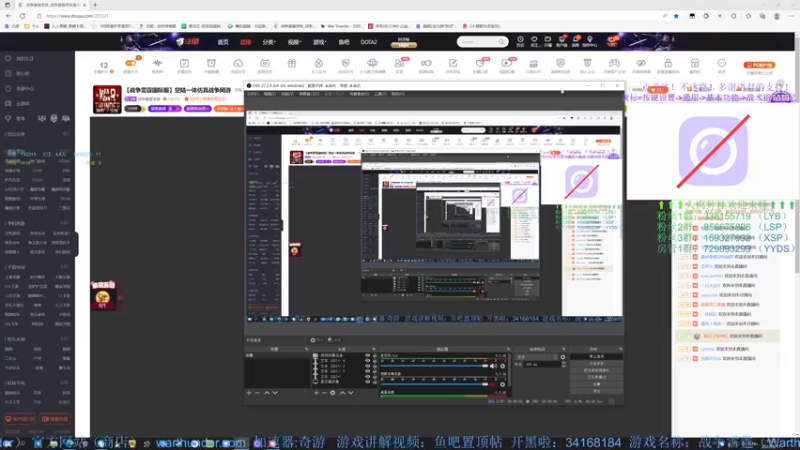The image size is (800, 450).
Task: Click the flame icon in broadcaster toolbar
Action: coord(318,63)
